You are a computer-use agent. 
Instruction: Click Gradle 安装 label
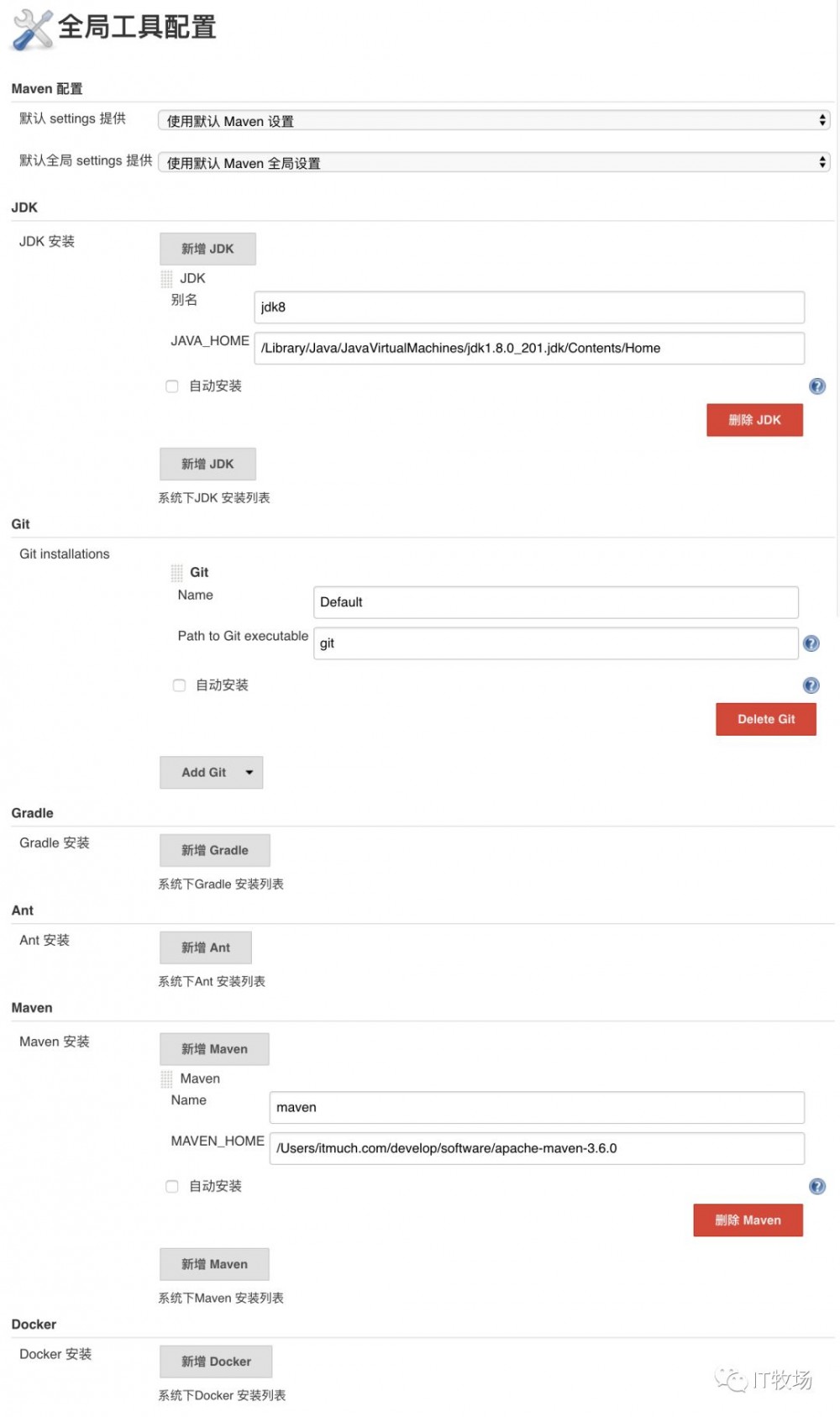point(55,843)
